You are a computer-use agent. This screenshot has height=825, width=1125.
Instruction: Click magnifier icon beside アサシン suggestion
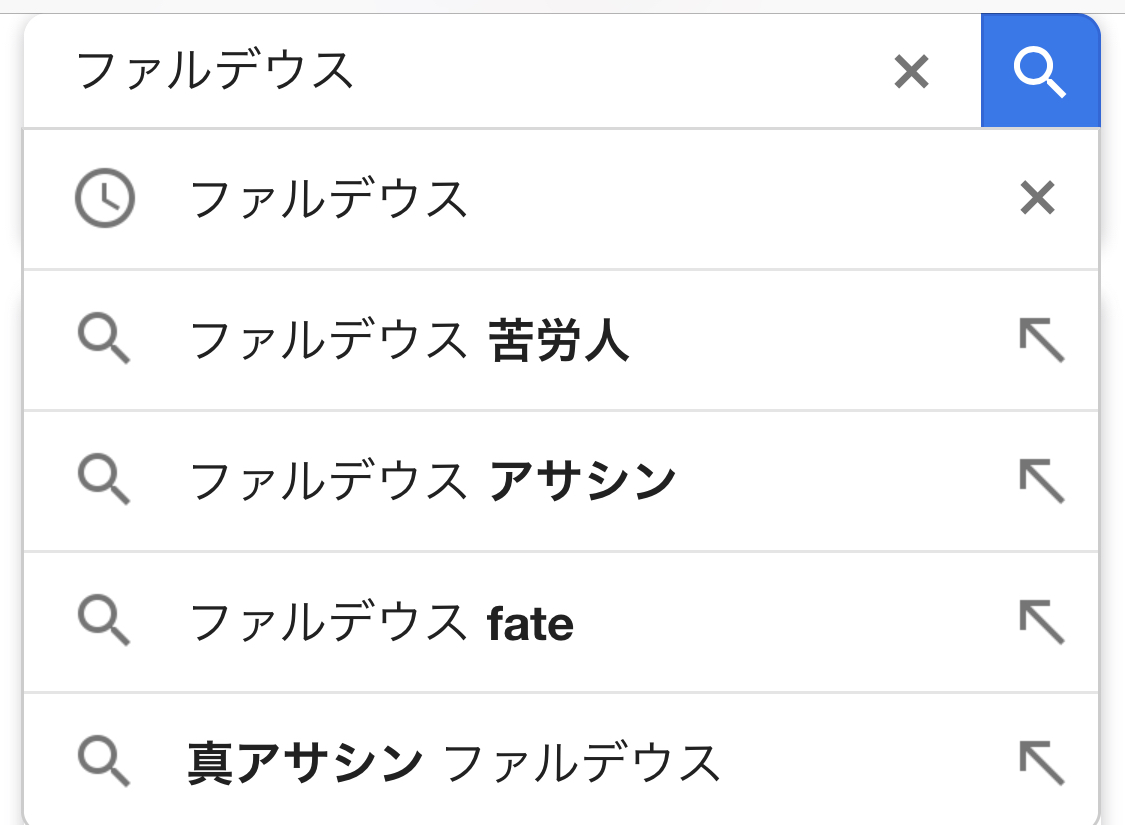[104, 482]
